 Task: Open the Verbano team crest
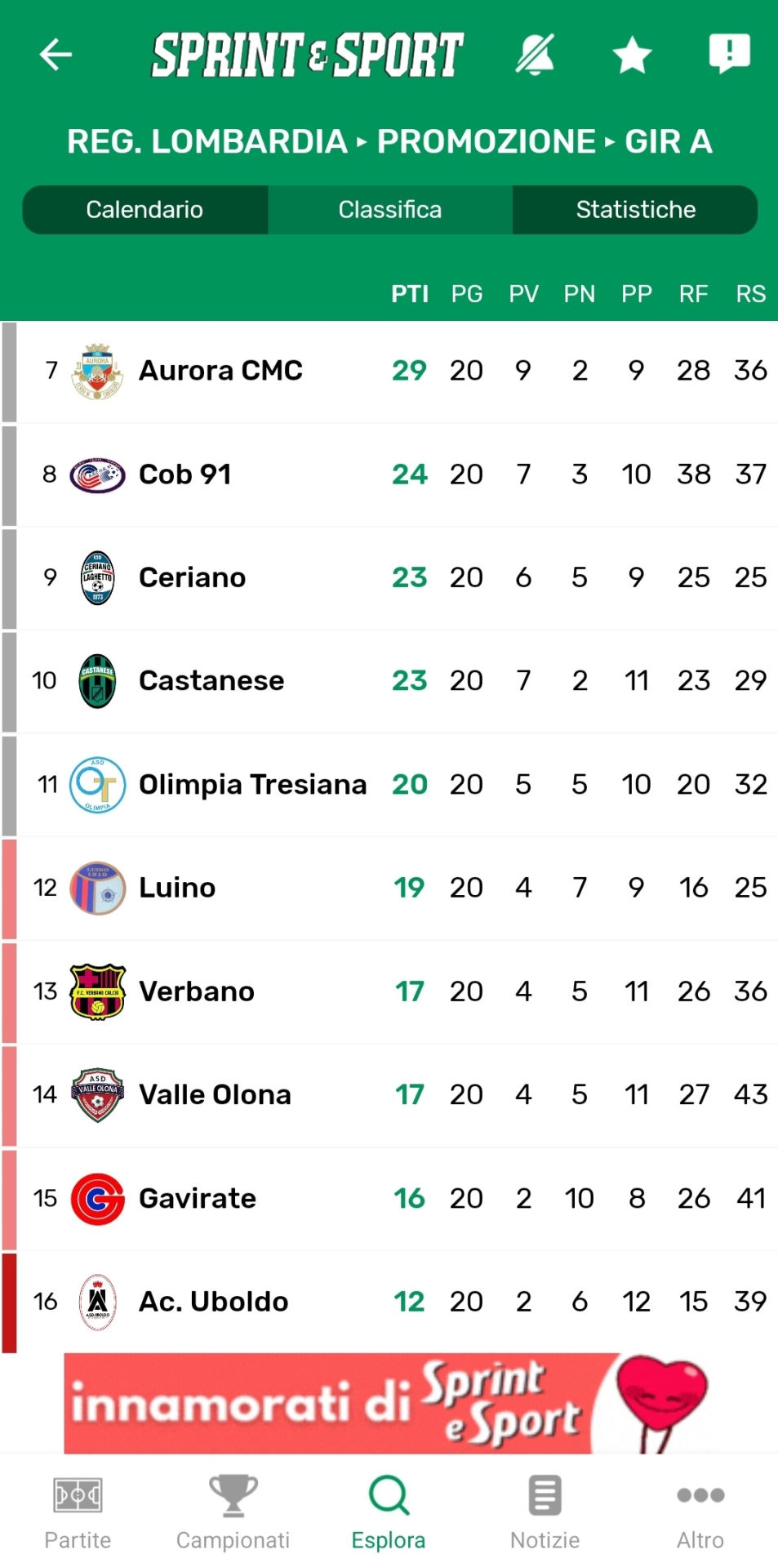point(97,991)
